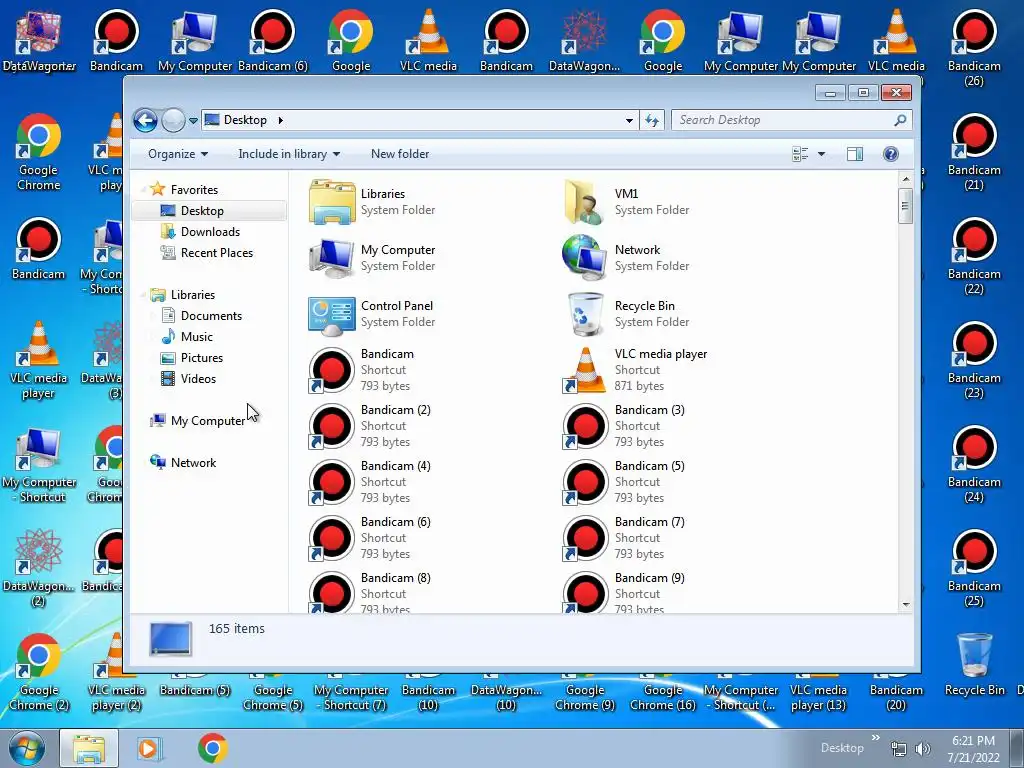Select the Bandicam (3) shortcut in Explorer
The image size is (1024, 768).
tap(585, 426)
